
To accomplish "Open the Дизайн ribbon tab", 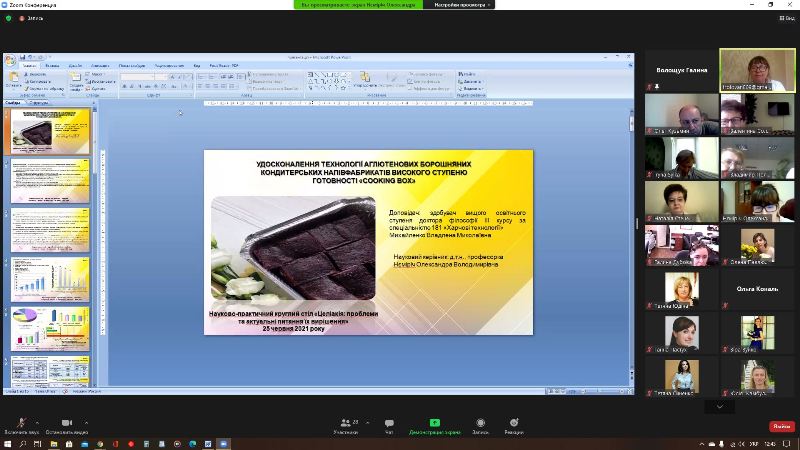I will coord(75,66).
